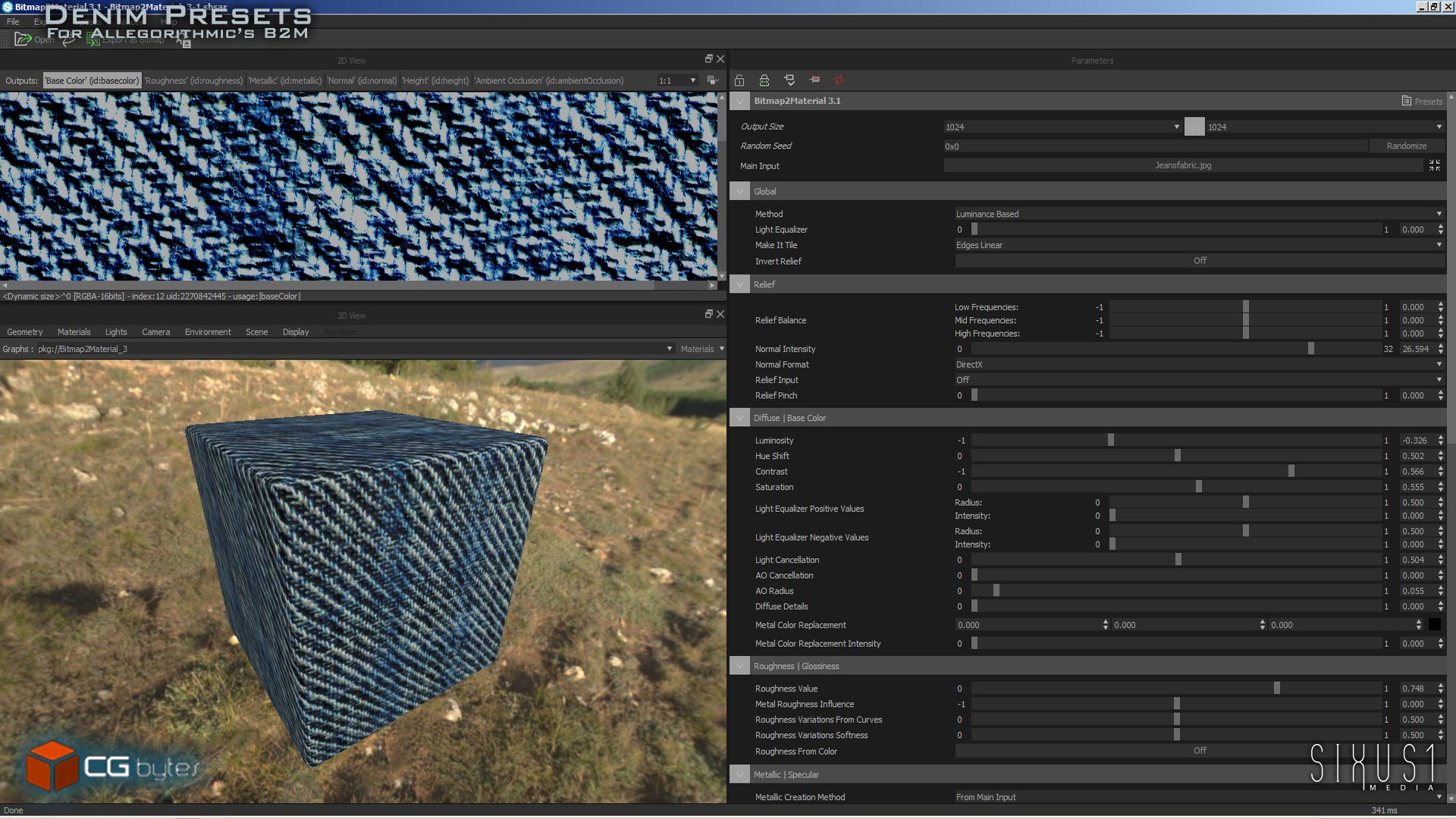Viewport: 1456px width, 819px height.
Task: Collapse the Metallic | Specular section
Action: 740,774
